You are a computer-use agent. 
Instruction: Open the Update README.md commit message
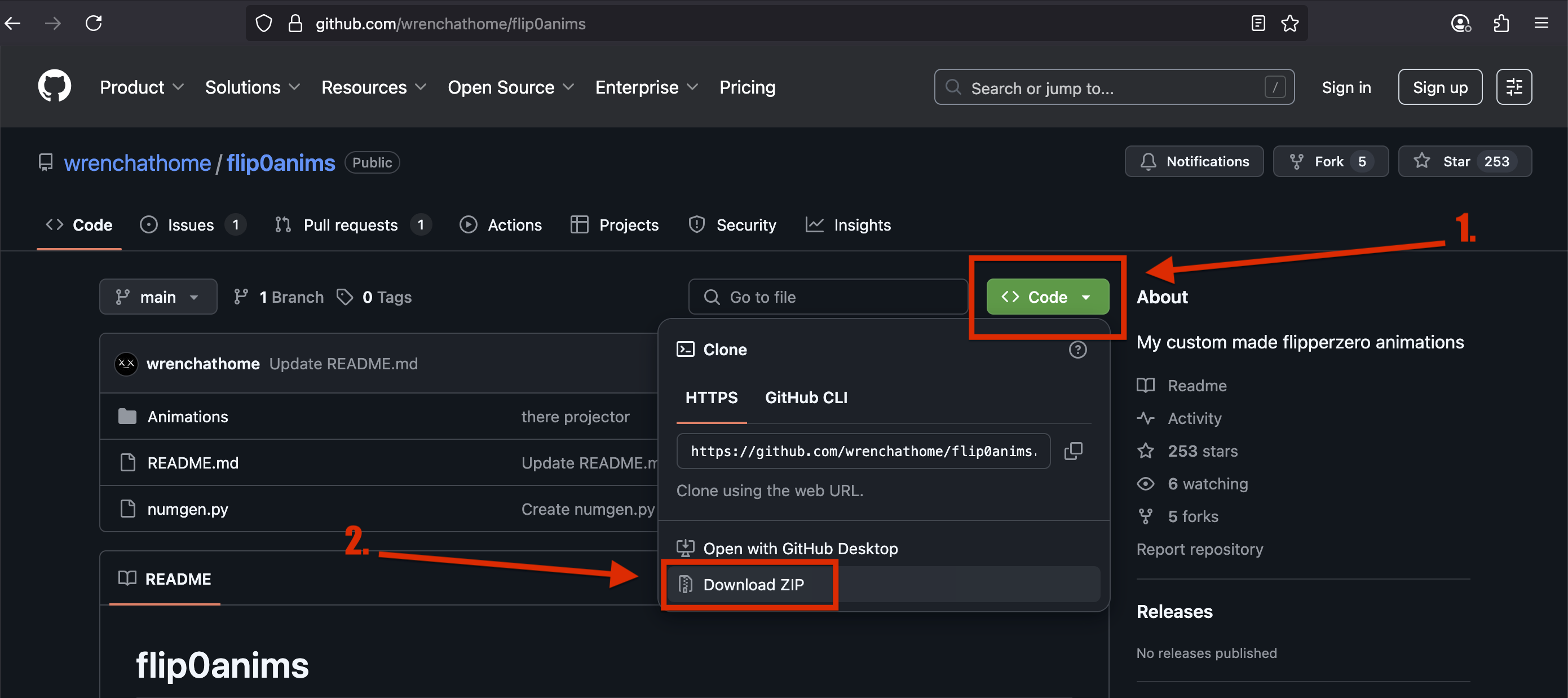[x=343, y=364]
